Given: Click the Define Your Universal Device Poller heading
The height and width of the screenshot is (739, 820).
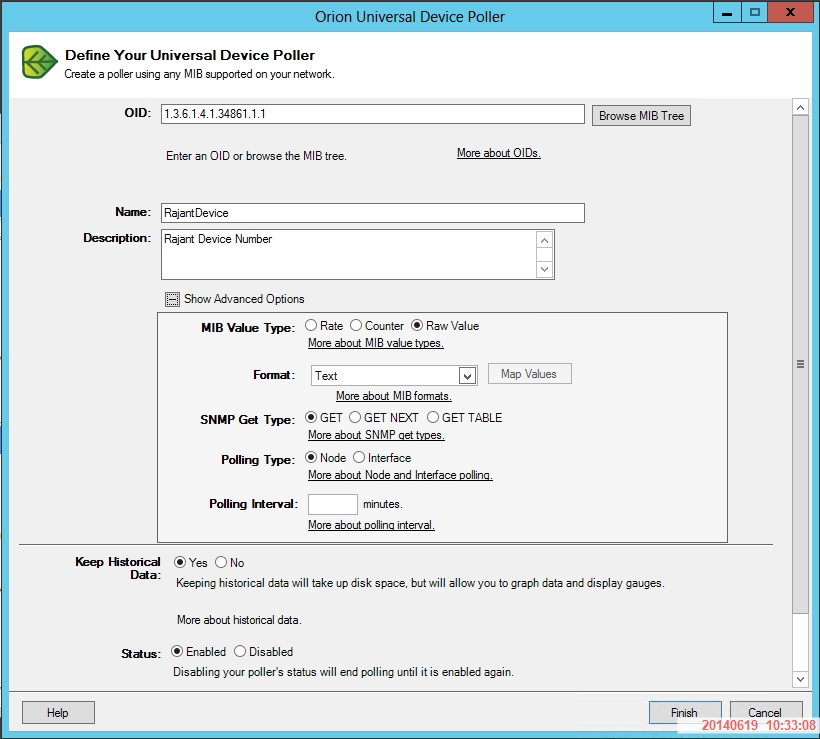Looking at the screenshot, I should tap(190, 55).
